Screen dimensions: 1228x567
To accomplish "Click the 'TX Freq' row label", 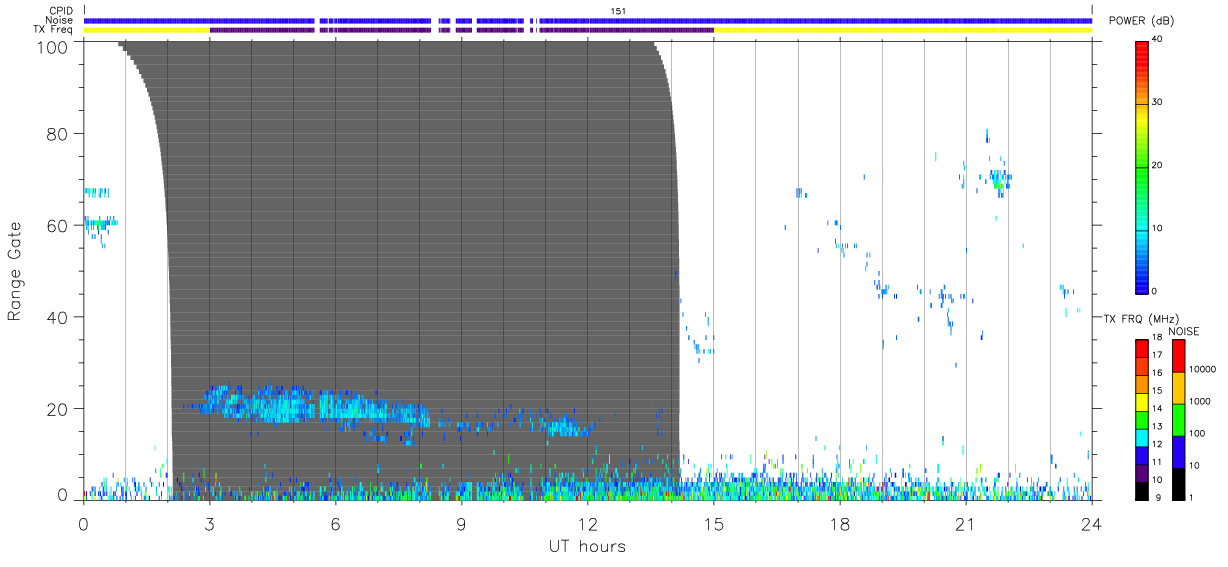I will point(54,30).
